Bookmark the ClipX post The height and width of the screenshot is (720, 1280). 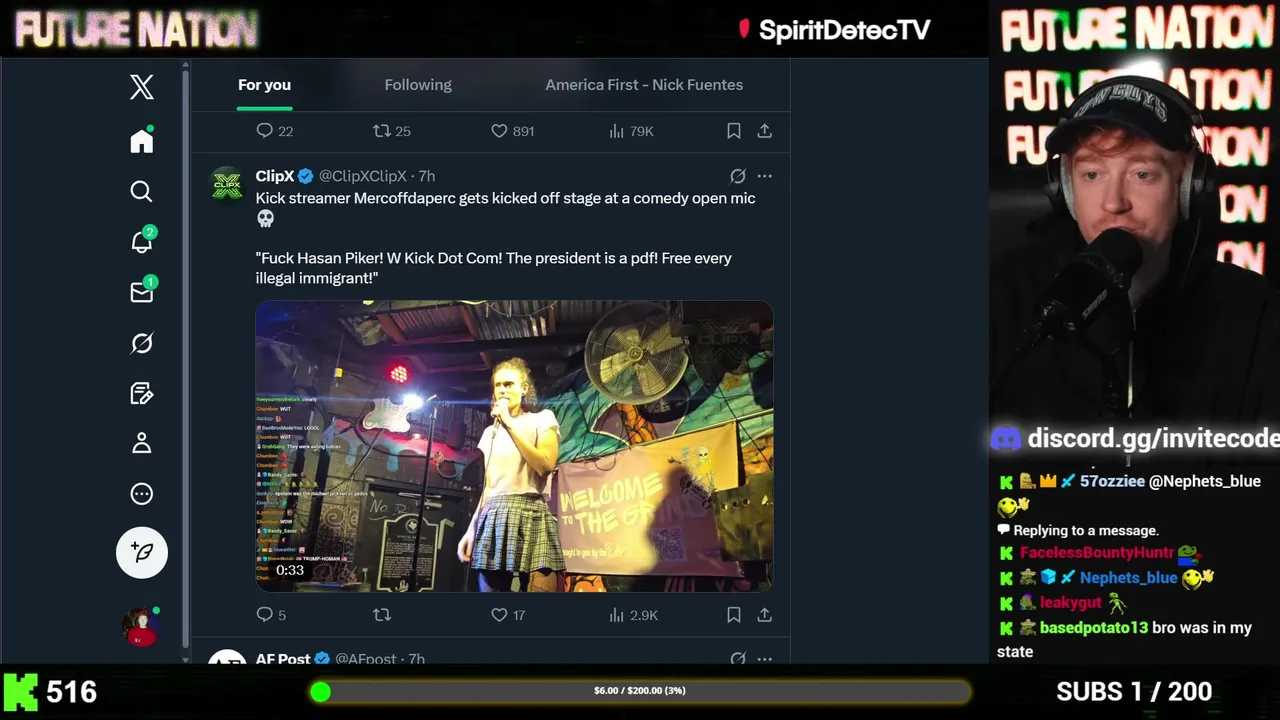tap(733, 615)
